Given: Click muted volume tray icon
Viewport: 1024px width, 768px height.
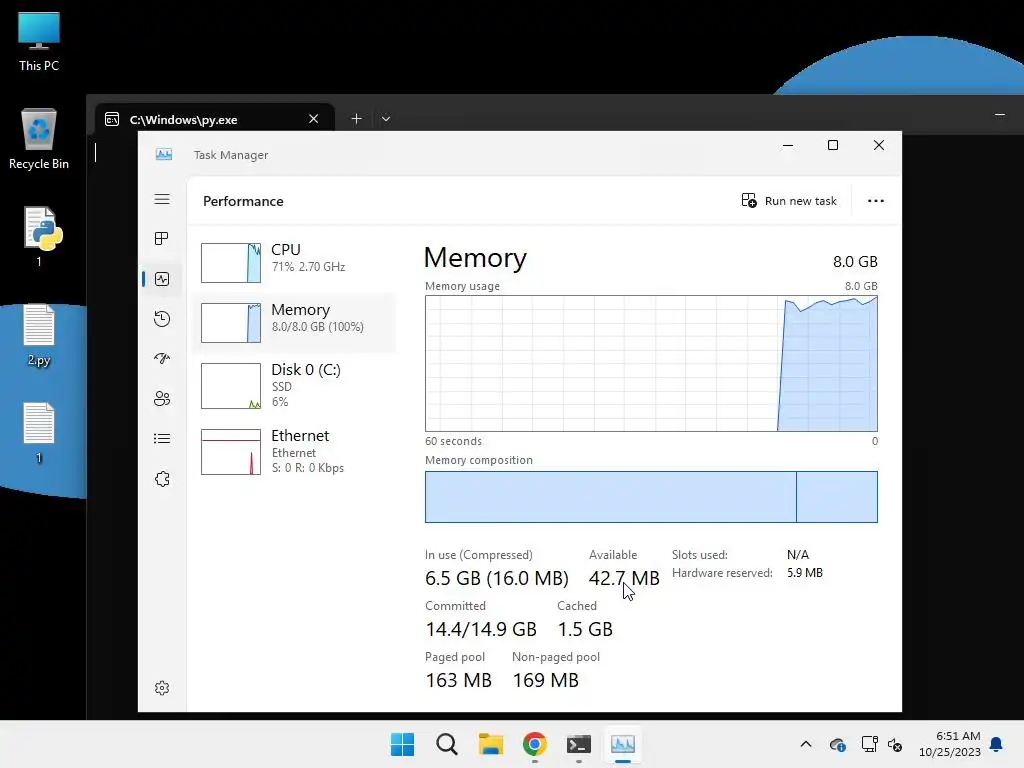Looking at the screenshot, I should pos(895,744).
